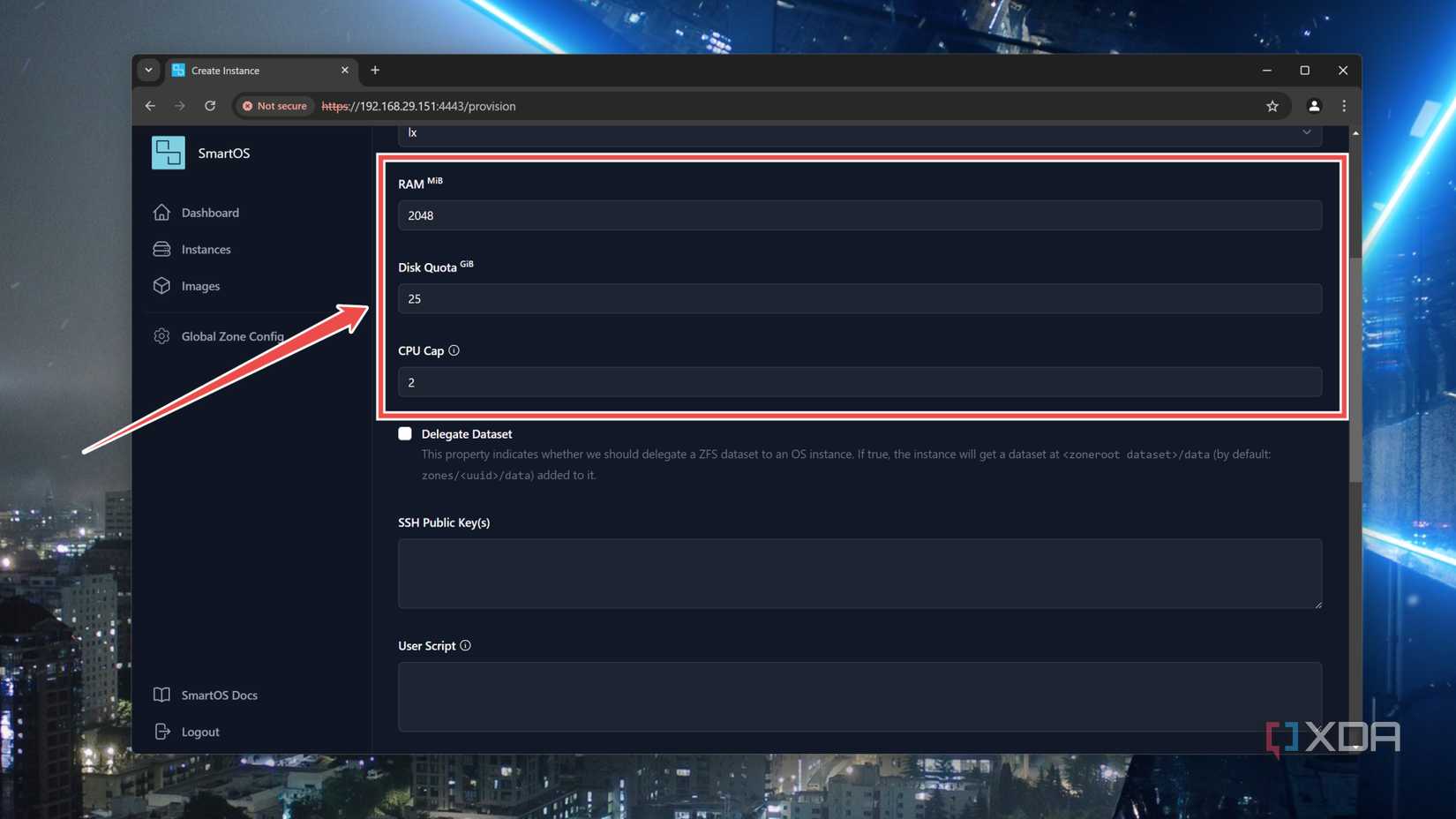Image resolution: width=1456 pixels, height=819 pixels.
Task: Focus the RAM MiB input field
Action: (859, 215)
